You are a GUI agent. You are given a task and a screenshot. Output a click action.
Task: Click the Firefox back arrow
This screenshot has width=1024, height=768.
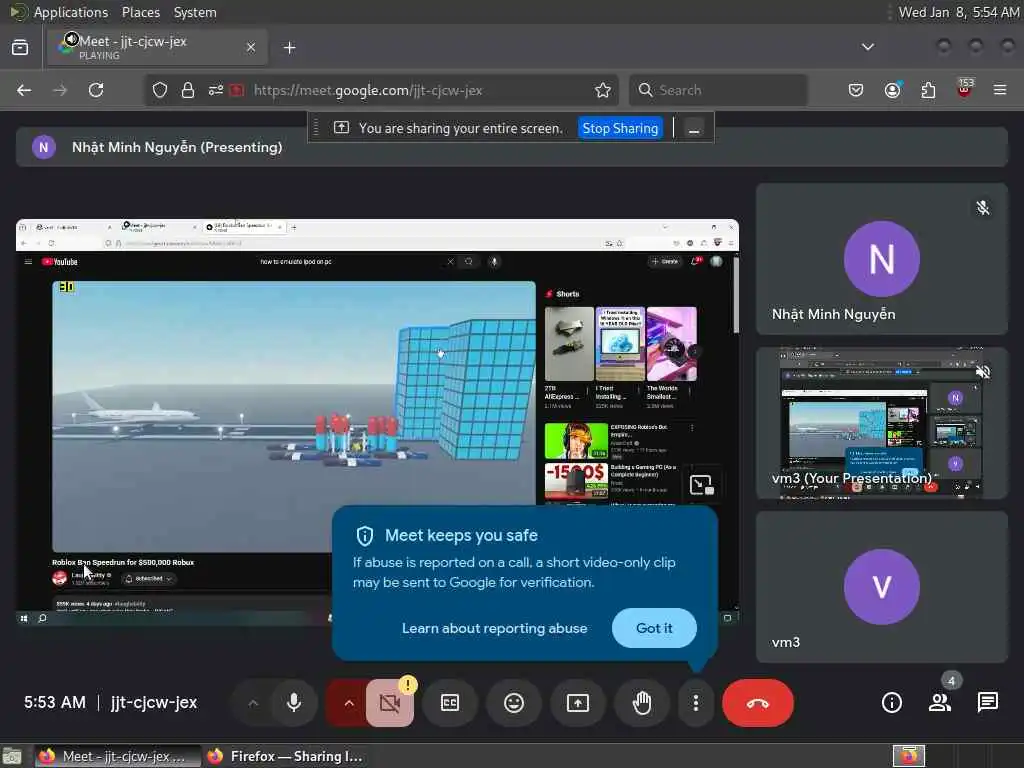coord(24,90)
